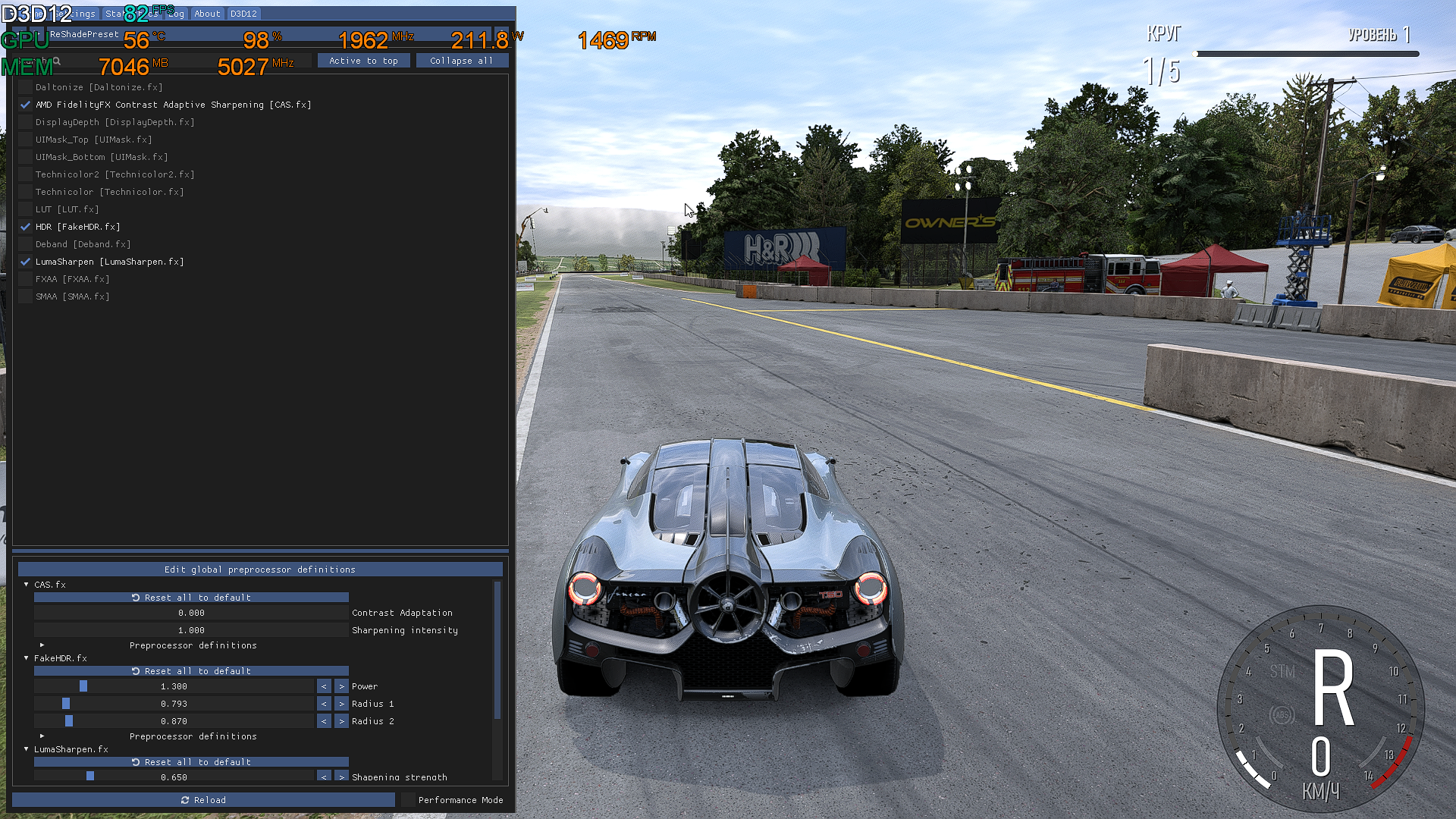The height and width of the screenshot is (819, 1456).
Task: Reset FakeHDR.fx settings to default
Action: tap(191, 671)
